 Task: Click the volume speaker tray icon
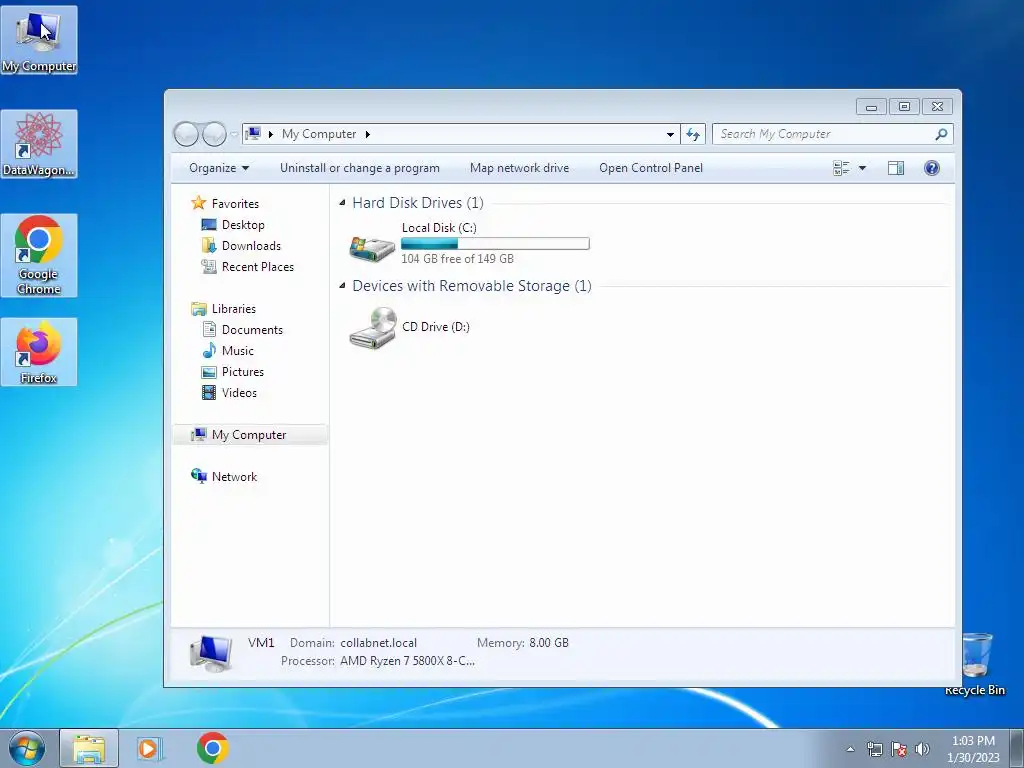[922, 750]
